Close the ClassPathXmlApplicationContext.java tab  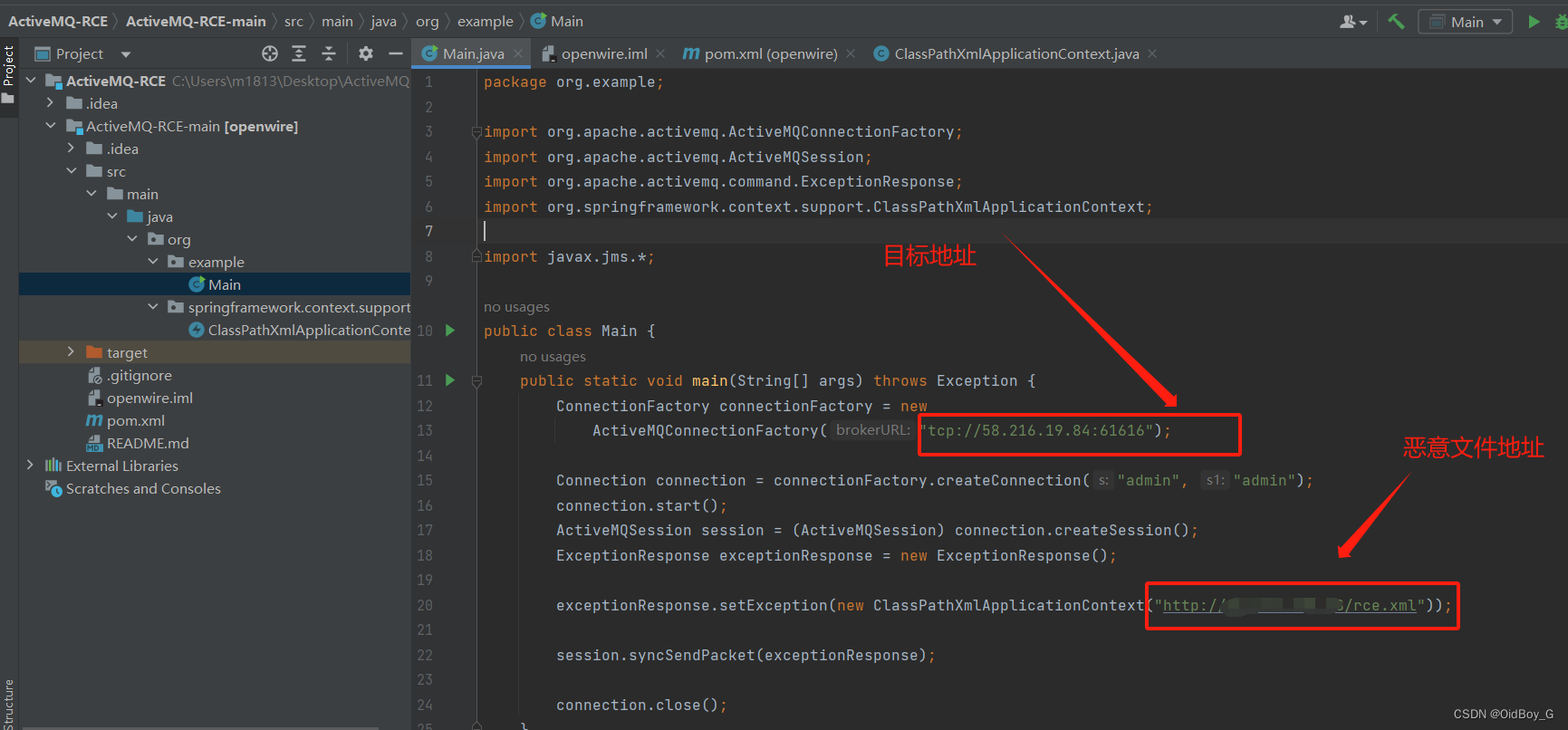point(1152,54)
